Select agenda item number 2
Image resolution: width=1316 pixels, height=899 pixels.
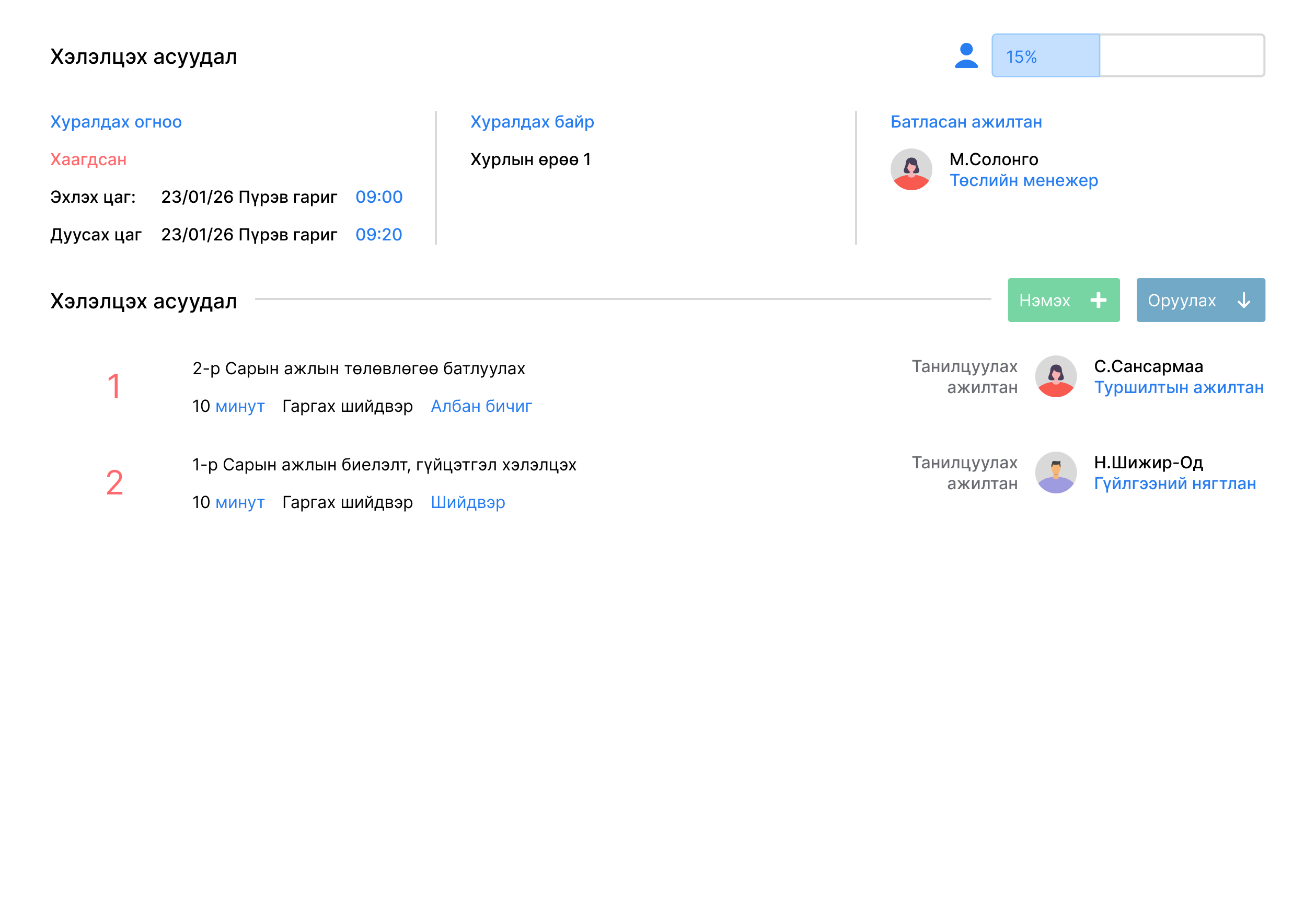114,483
